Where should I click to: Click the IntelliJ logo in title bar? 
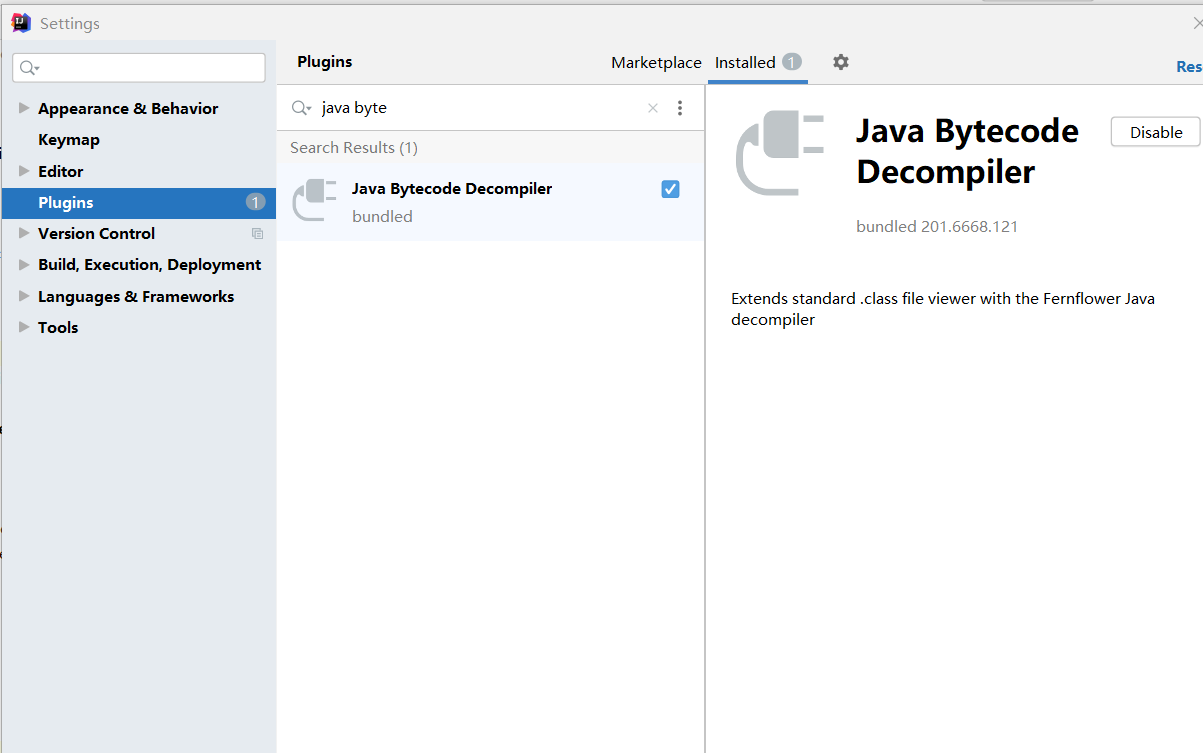tap(21, 23)
